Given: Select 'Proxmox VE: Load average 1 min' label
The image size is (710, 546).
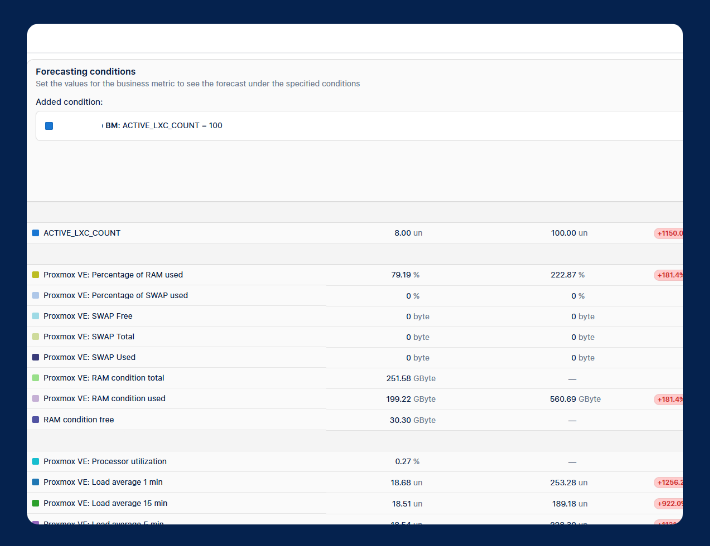Looking at the screenshot, I should pyautogui.click(x=103, y=482).
